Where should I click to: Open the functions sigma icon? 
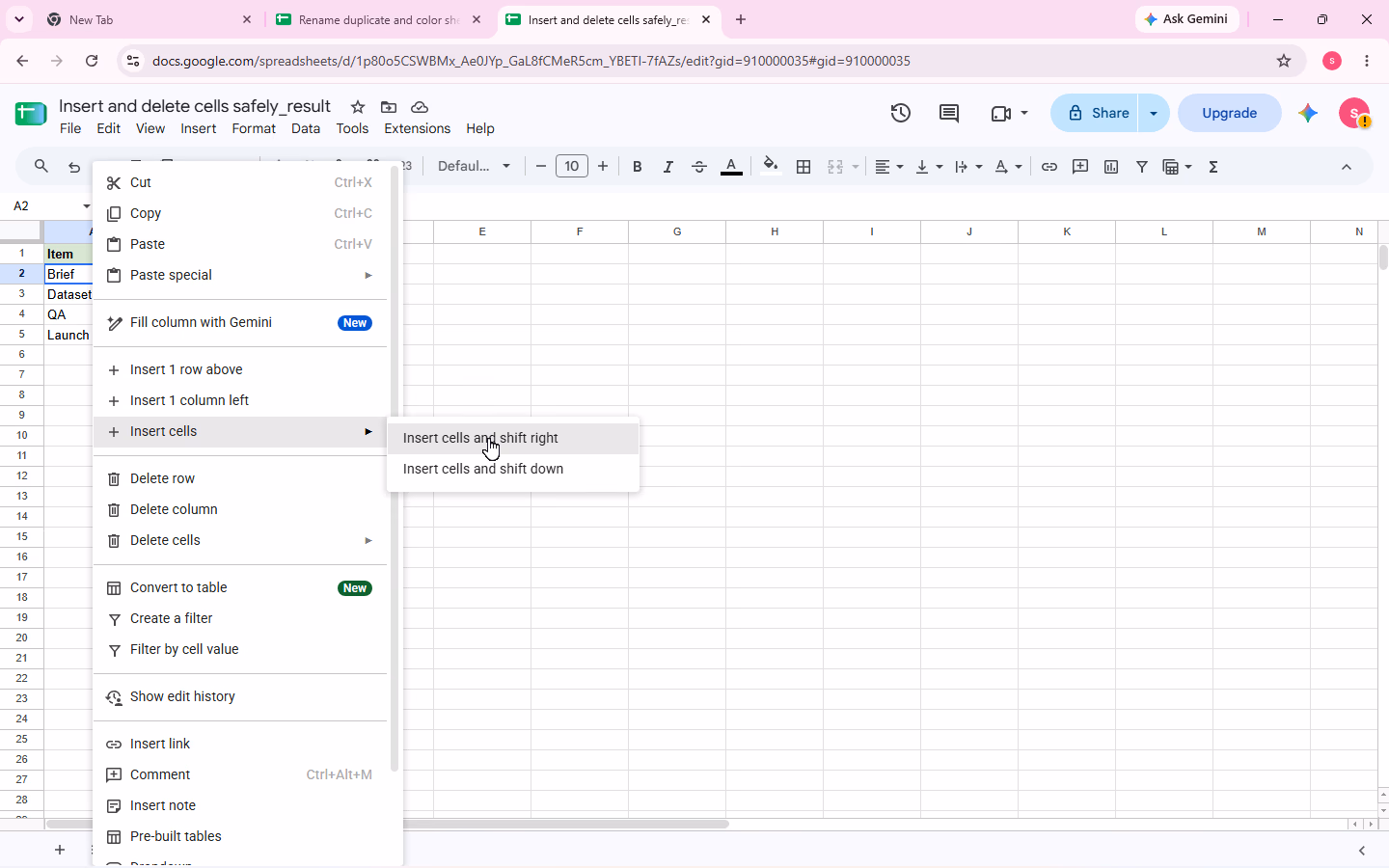tap(1213, 167)
